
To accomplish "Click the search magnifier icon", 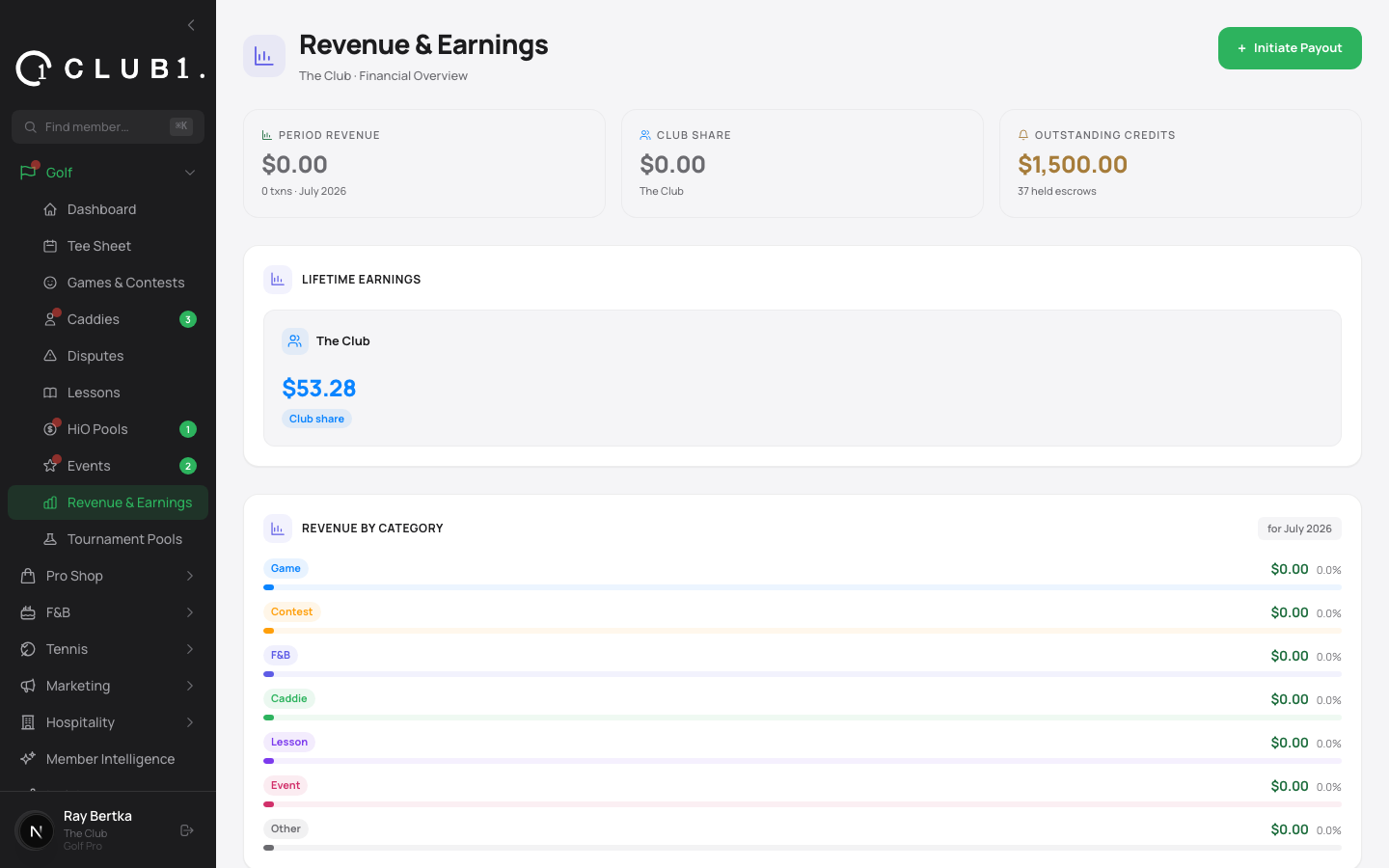I will point(31,126).
